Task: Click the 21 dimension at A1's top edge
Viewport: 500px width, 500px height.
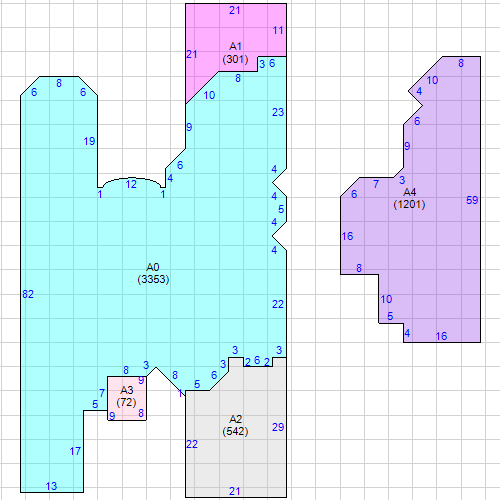Action: tap(235, 11)
